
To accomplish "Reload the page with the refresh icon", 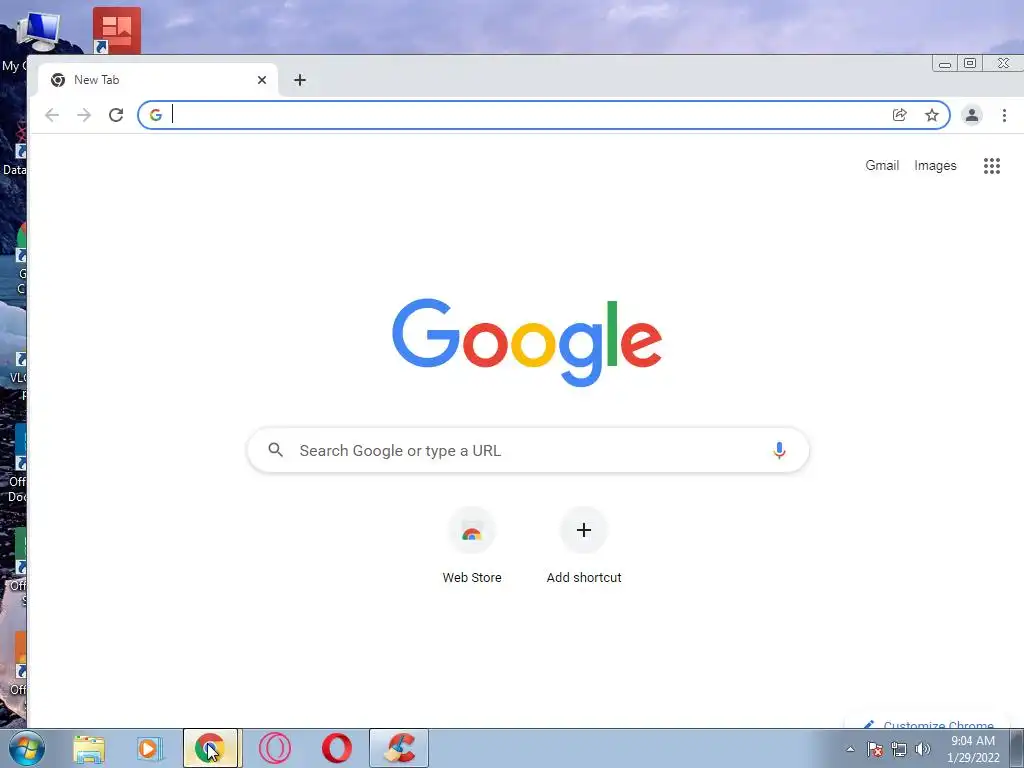I will click(x=116, y=116).
